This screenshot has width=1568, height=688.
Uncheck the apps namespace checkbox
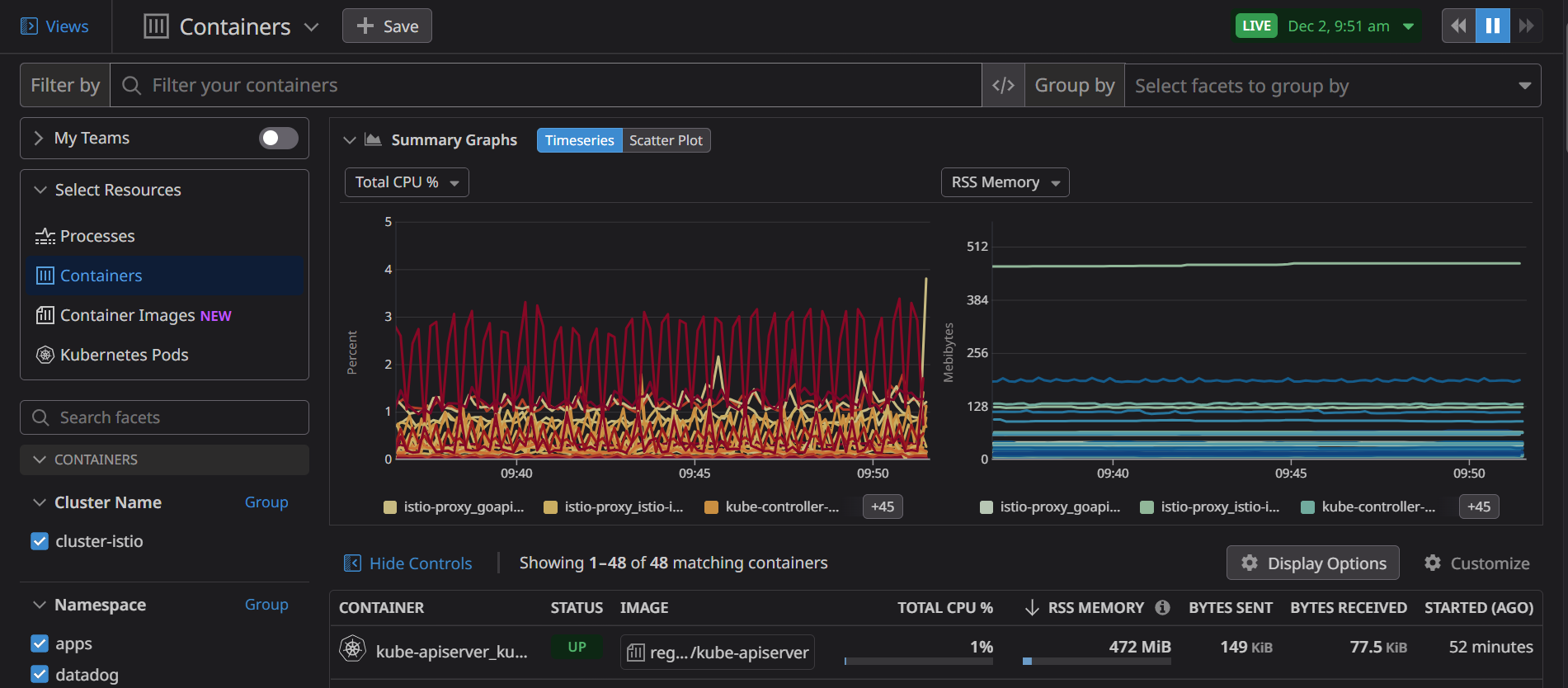[x=40, y=643]
